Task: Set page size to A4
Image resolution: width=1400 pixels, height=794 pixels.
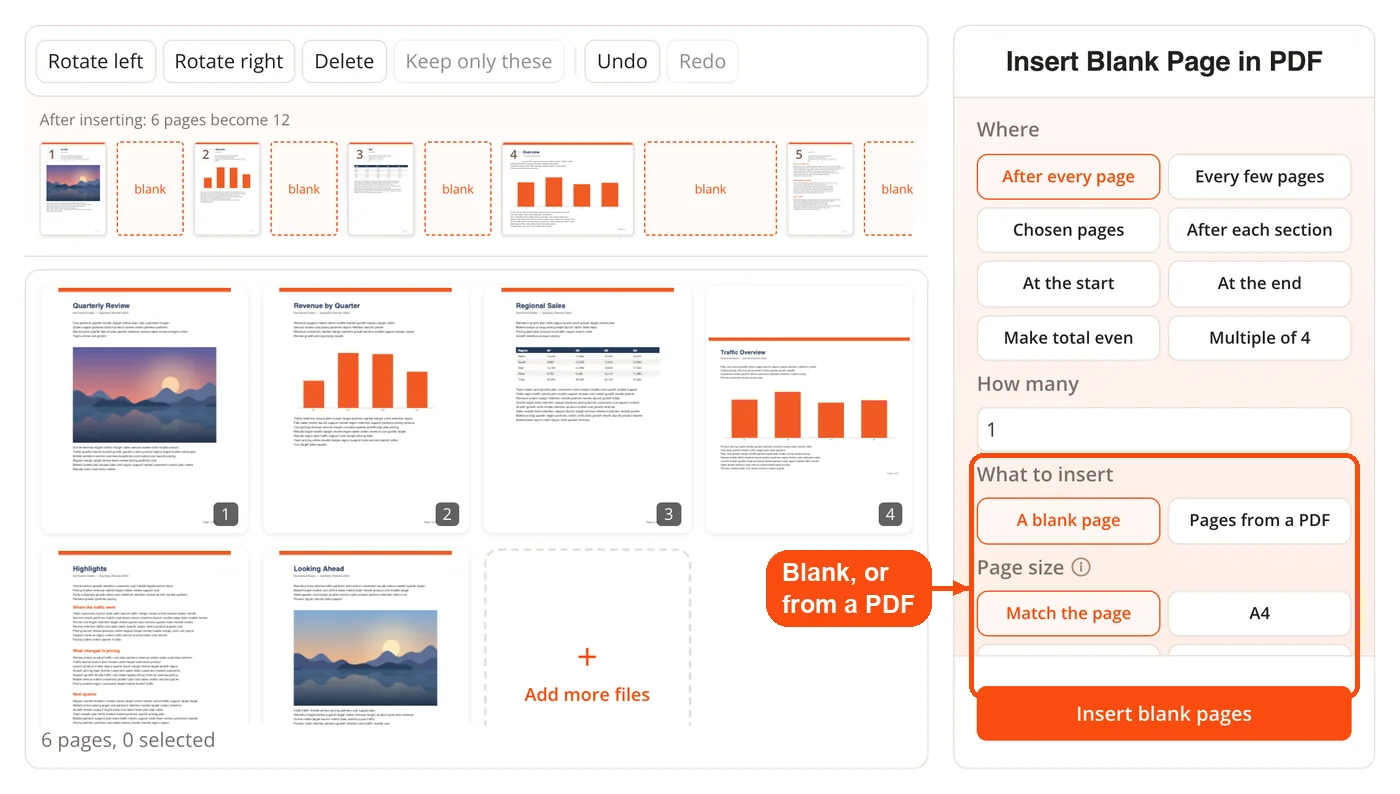Action: point(1259,613)
